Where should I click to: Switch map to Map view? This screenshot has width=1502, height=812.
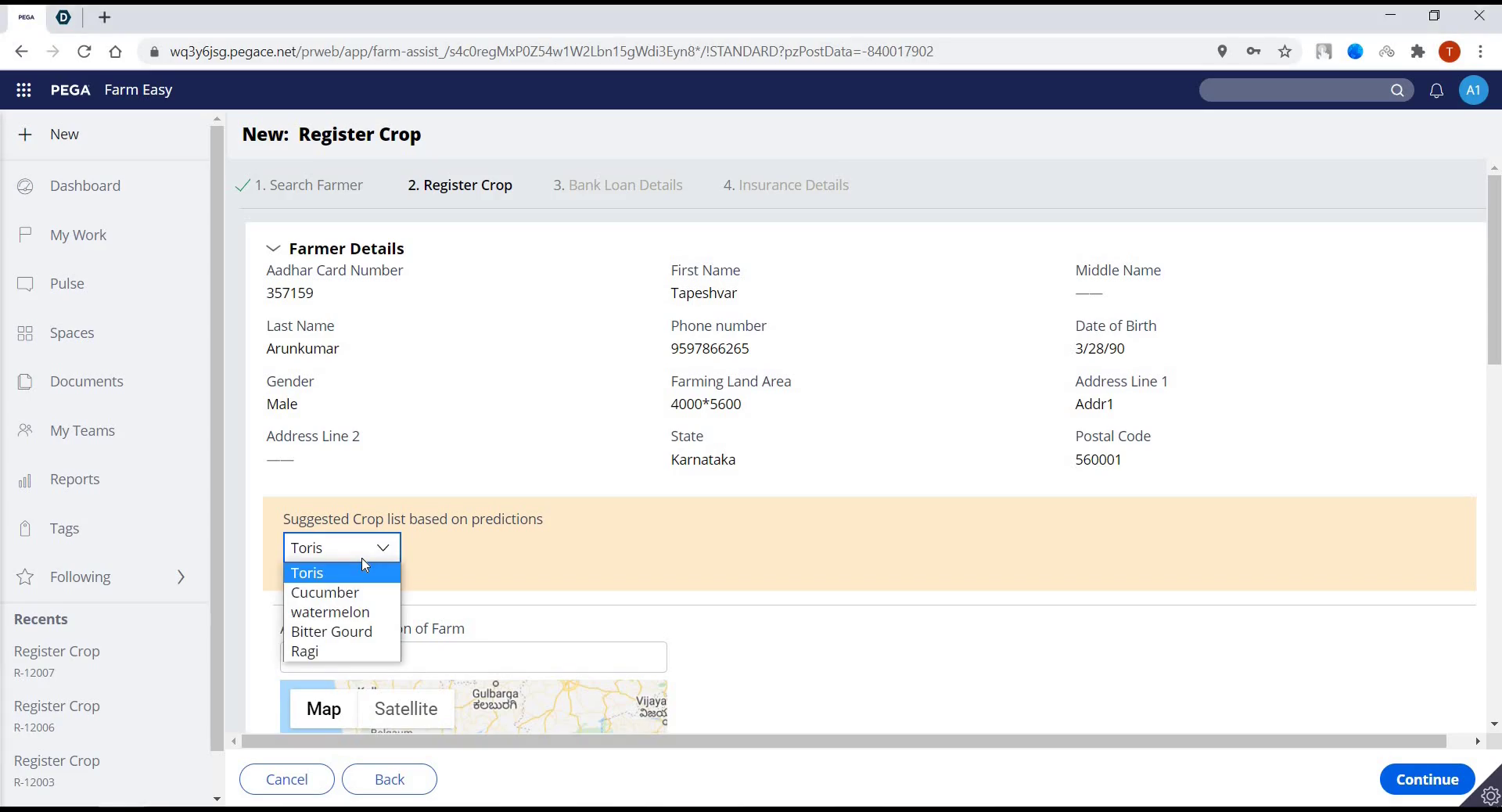pos(324,709)
